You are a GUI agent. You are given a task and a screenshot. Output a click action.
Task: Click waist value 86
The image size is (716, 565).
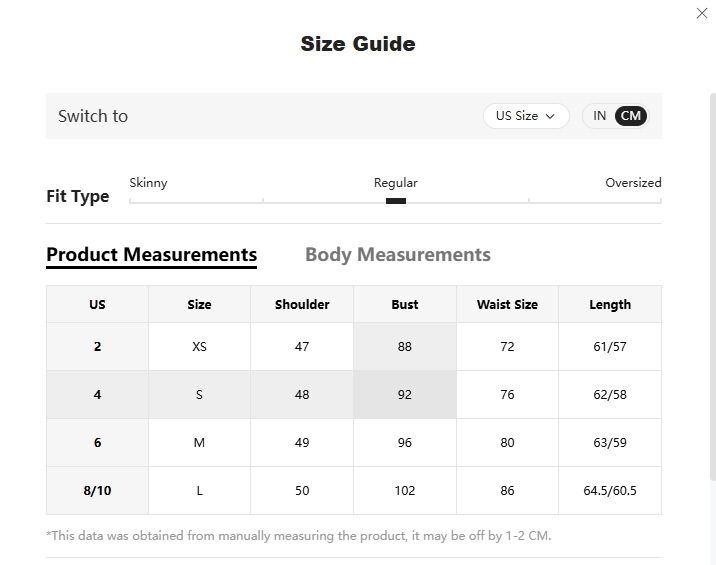click(x=507, y=491)
